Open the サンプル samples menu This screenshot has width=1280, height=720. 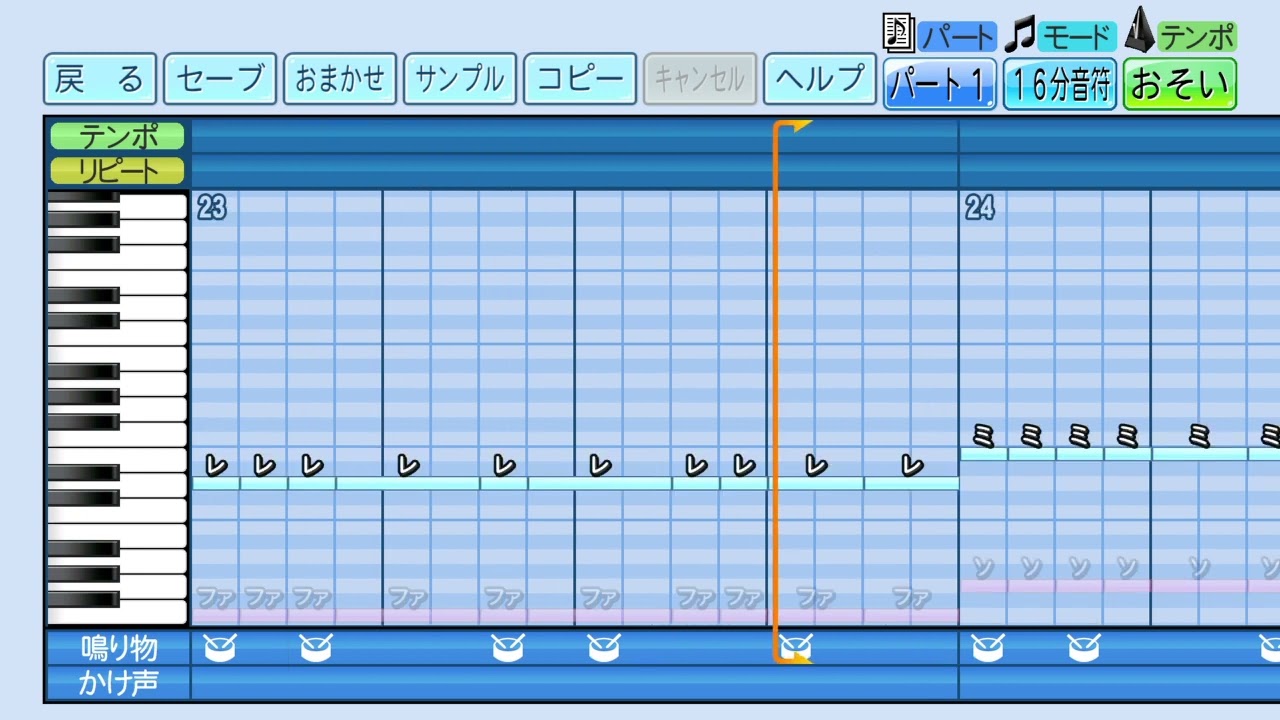[459, 79]
